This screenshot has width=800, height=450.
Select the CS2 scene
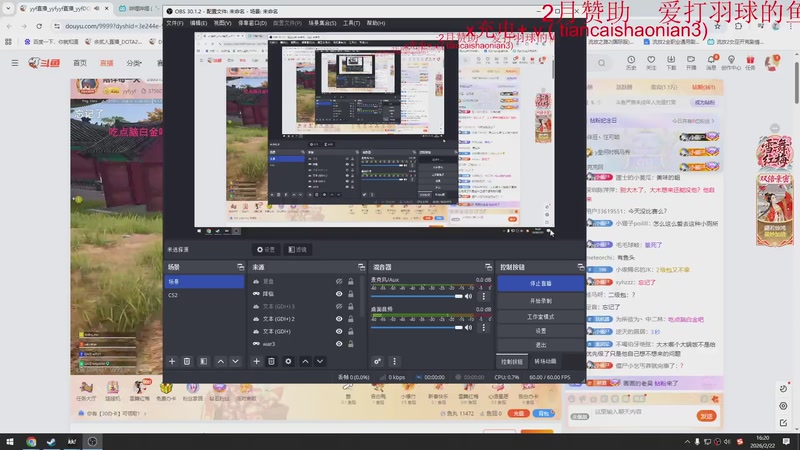[x=205, y=295]
